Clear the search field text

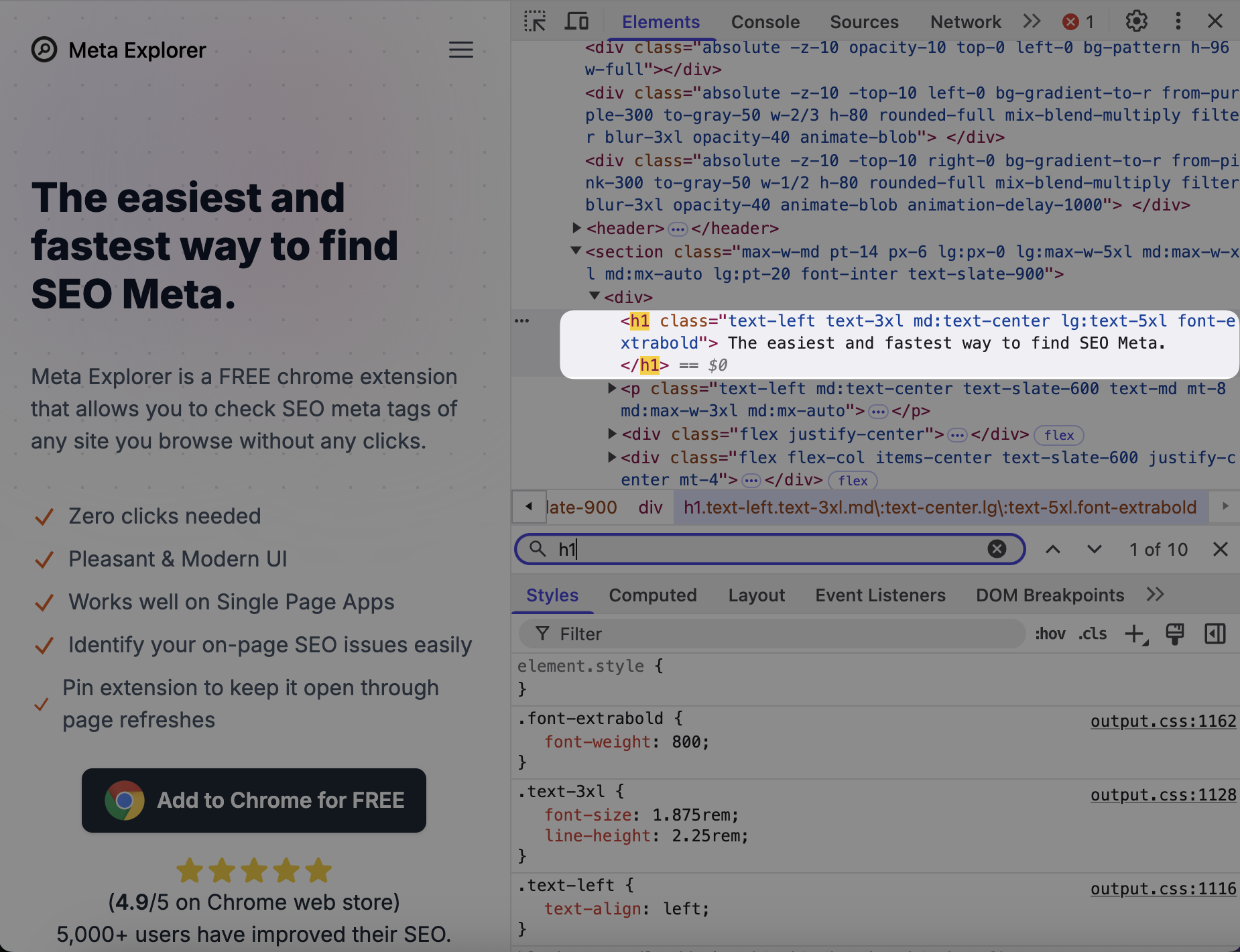(997, 549)
